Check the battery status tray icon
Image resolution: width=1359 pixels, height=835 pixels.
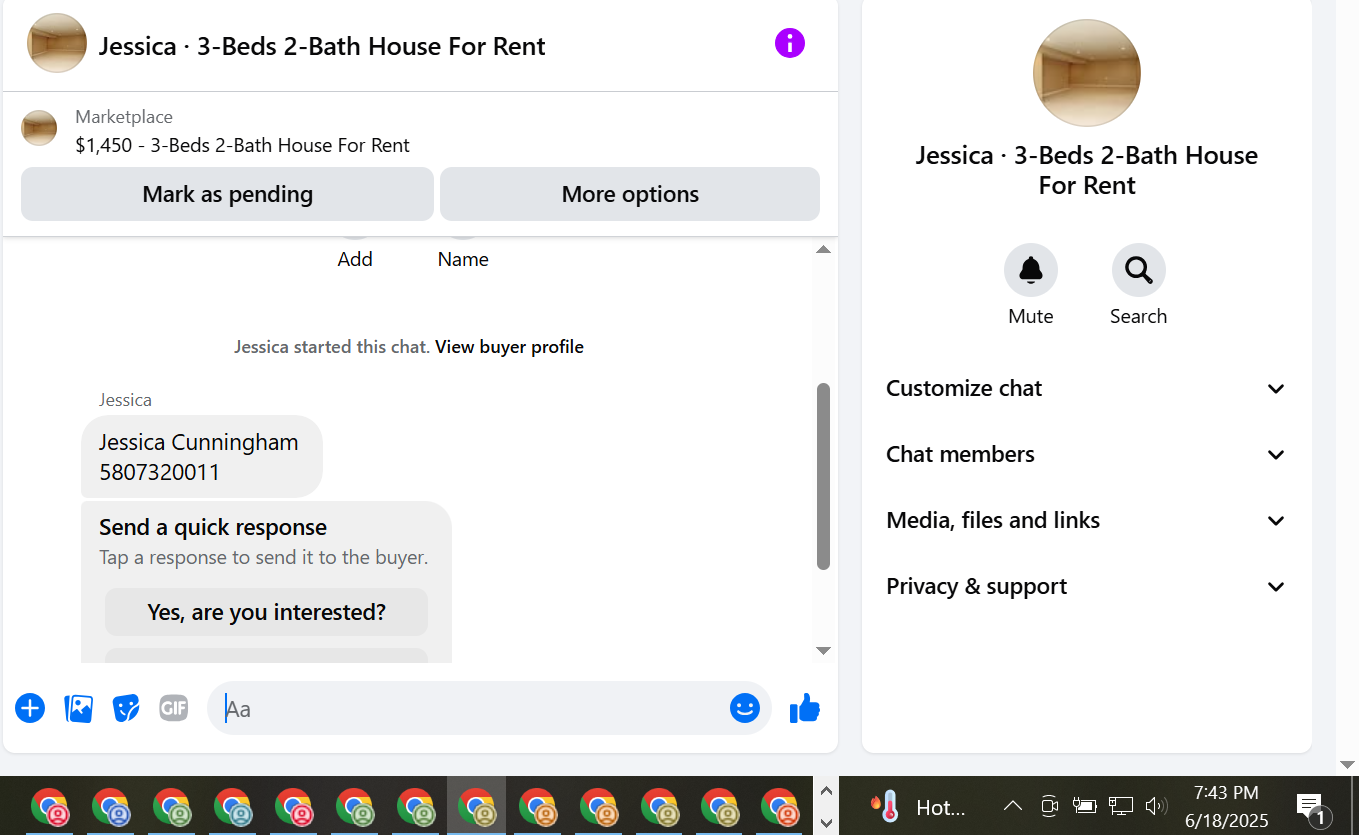click(x=1085, y=806)
